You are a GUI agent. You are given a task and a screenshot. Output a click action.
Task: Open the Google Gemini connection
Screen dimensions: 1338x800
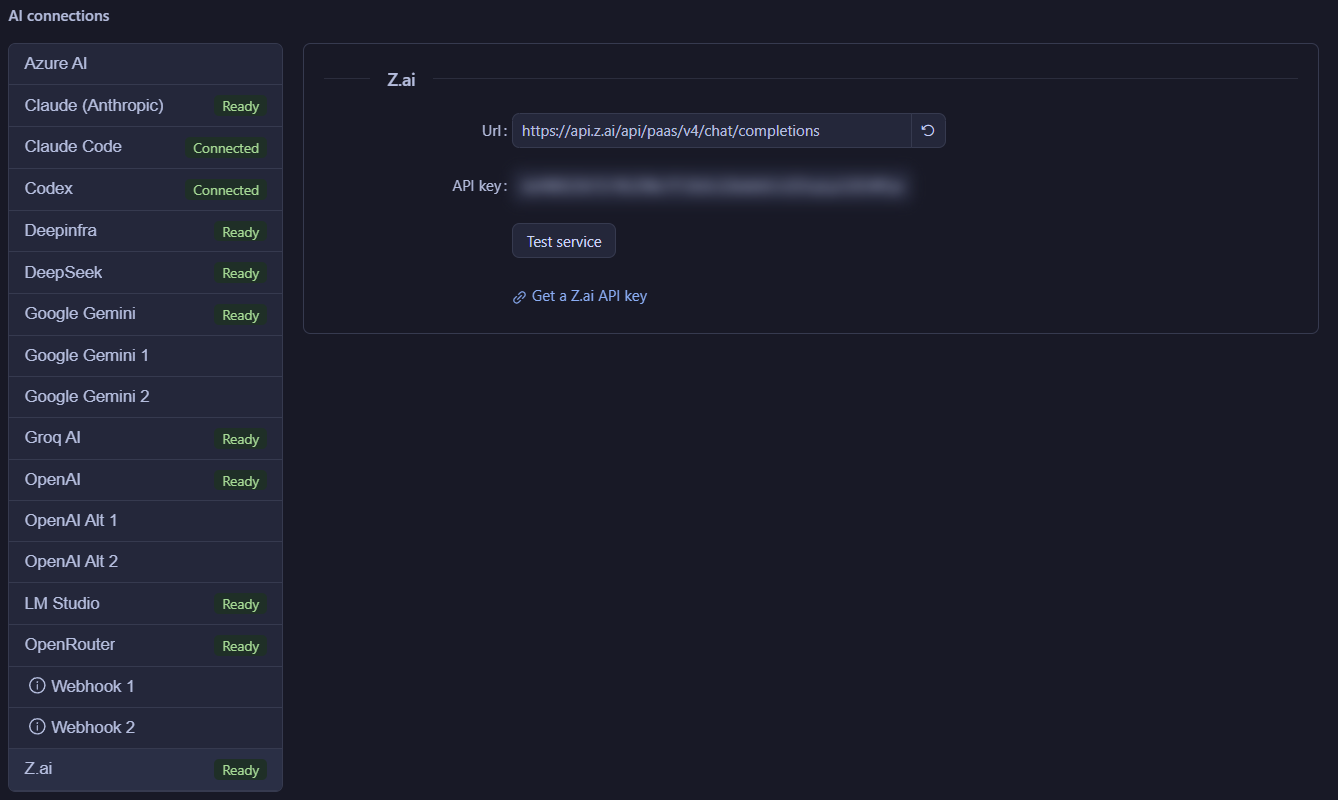click(145, 314)
